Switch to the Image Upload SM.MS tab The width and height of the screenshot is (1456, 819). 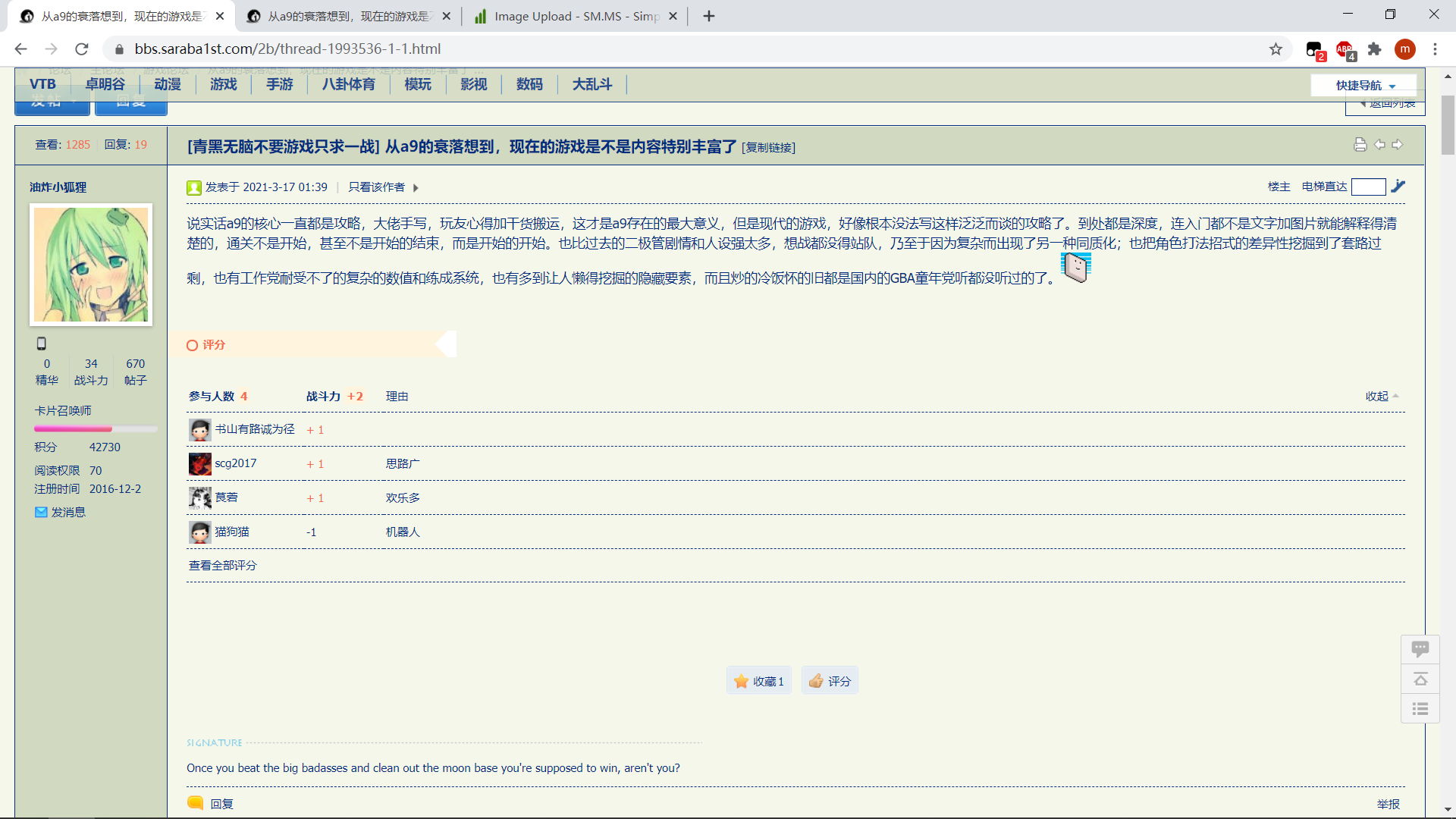click(x=575, y=16)
